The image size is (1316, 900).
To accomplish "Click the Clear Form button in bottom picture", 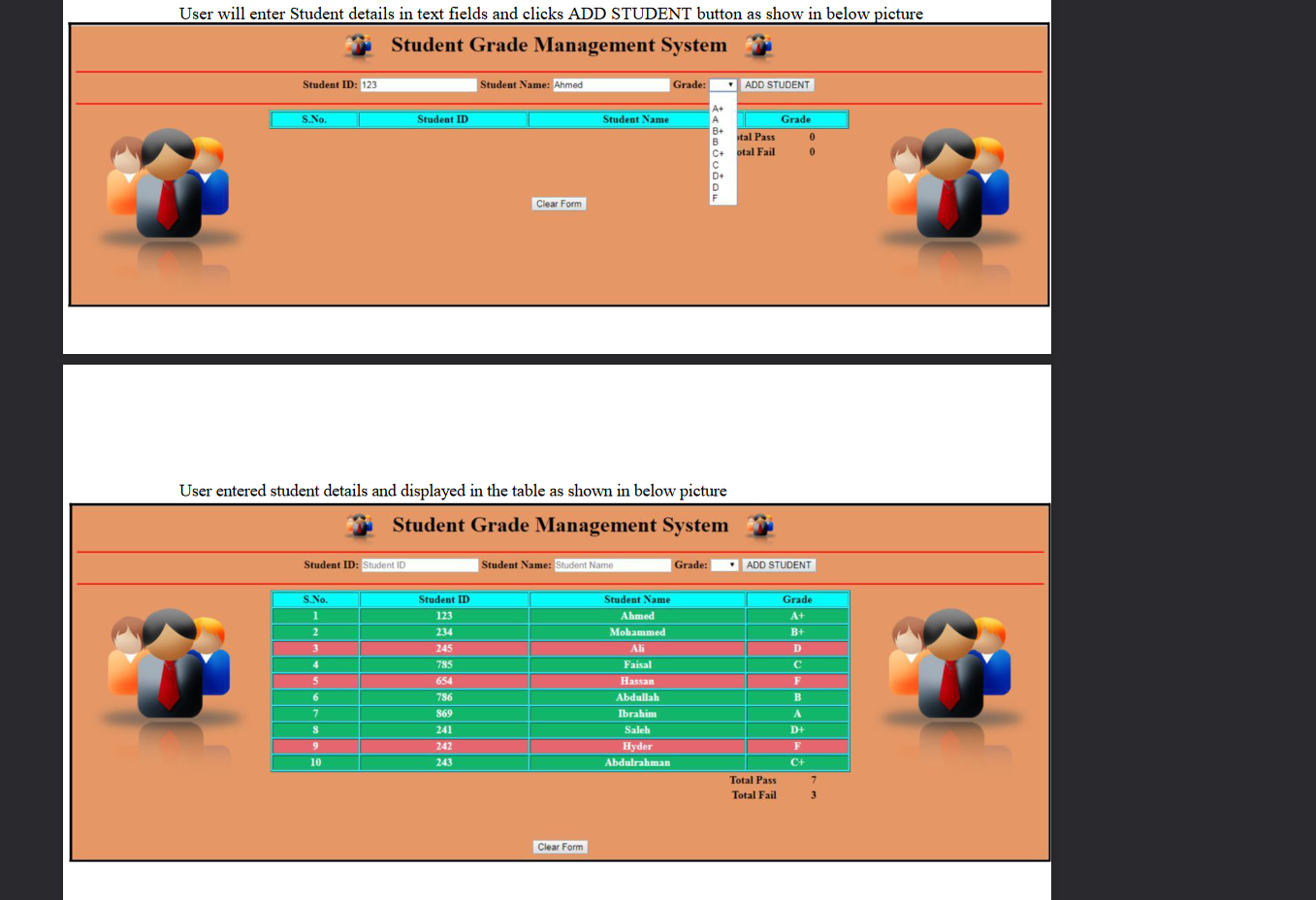I will point(560,846).
